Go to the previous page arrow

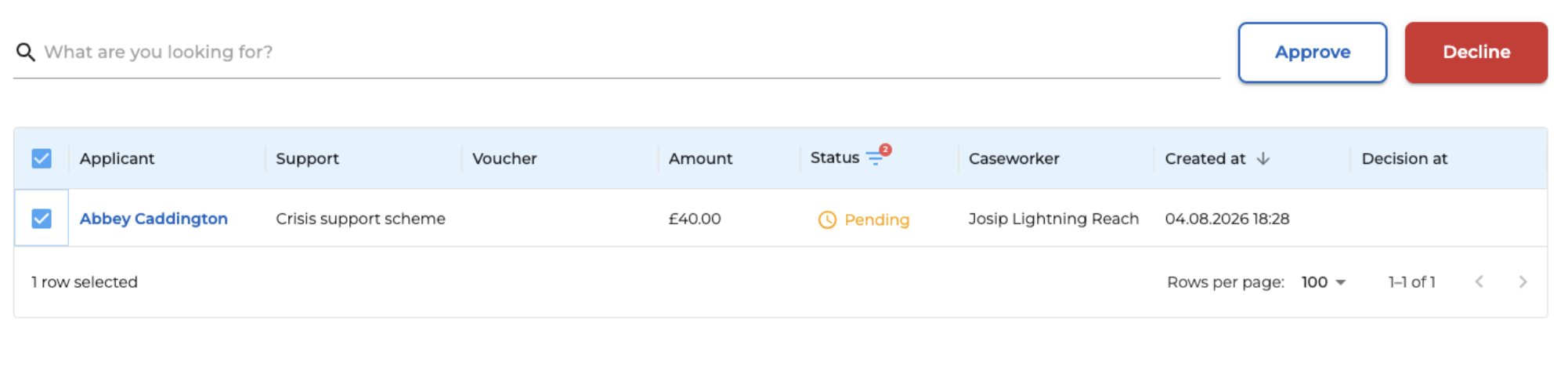pyautogui.click(x=1479, y=282)
